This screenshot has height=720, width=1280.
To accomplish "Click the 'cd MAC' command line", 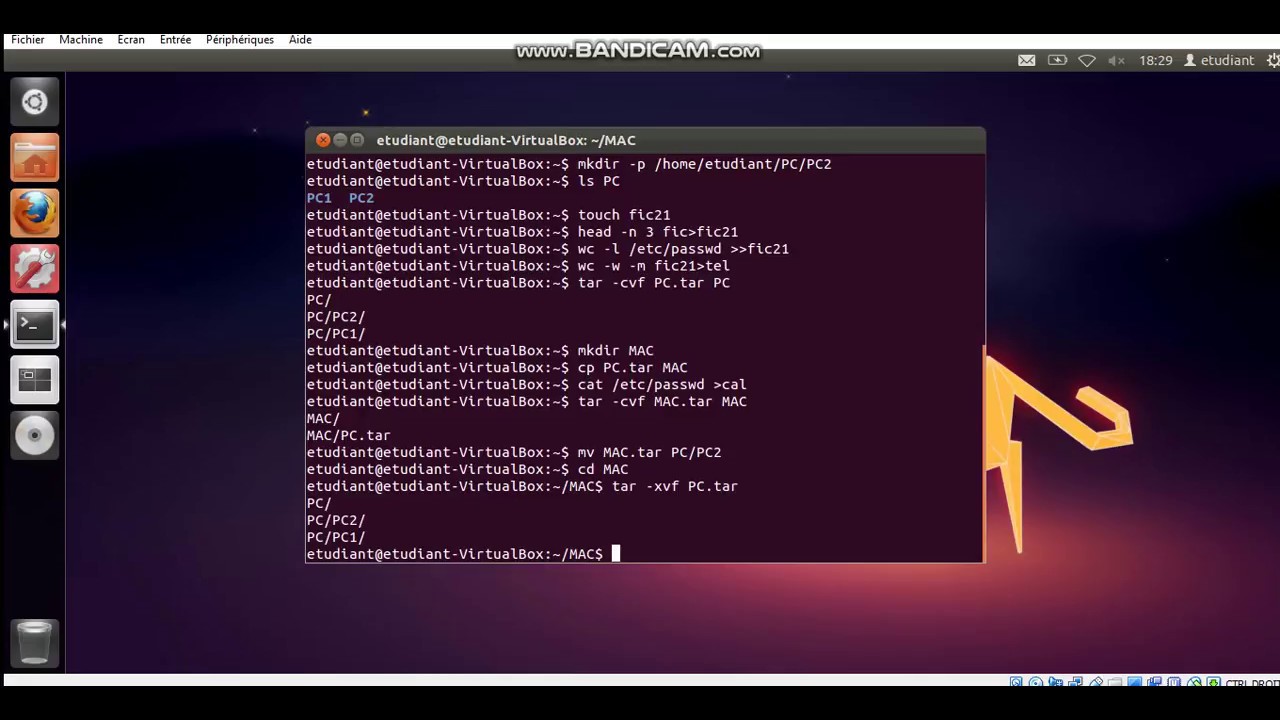I will 603,470.
